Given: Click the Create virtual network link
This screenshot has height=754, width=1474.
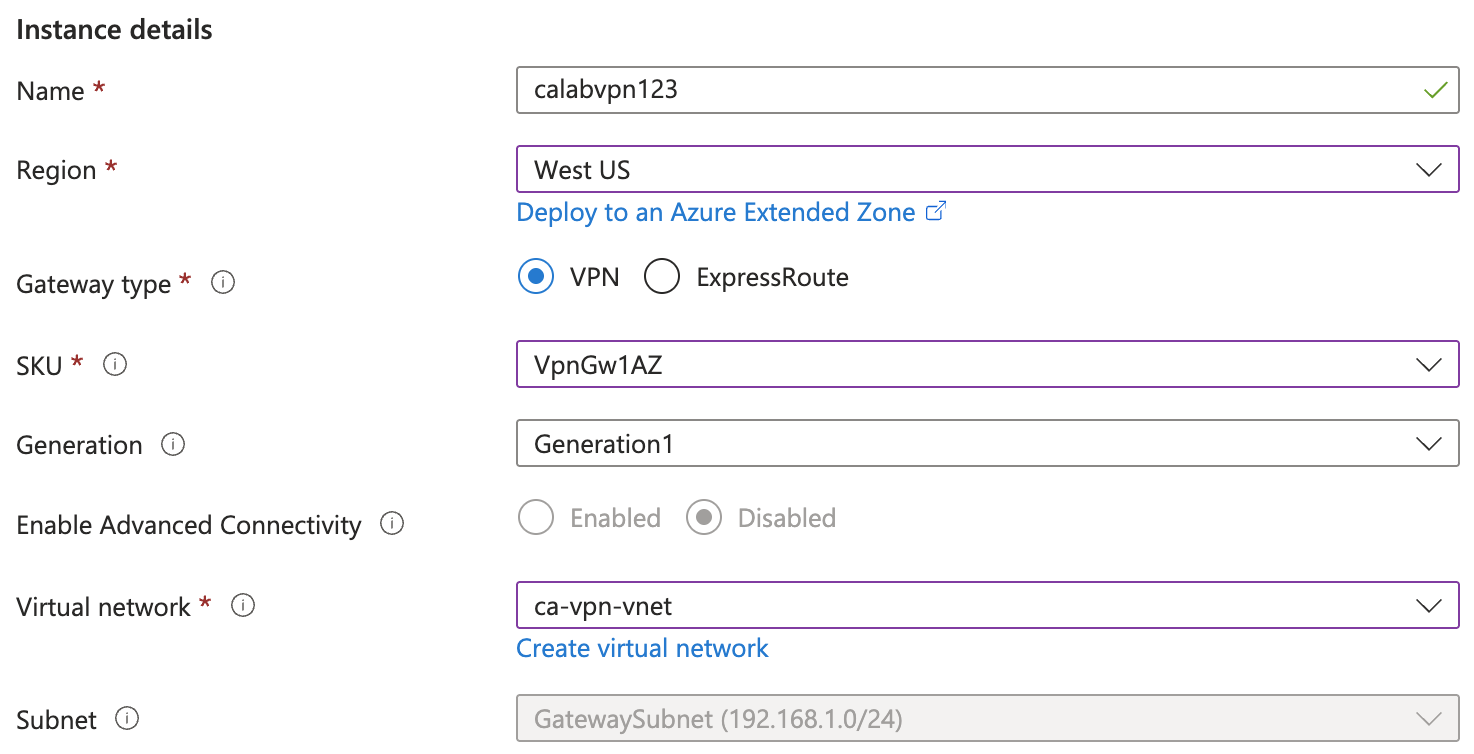Looking at the screenshot, I should (x=643, y=648).
